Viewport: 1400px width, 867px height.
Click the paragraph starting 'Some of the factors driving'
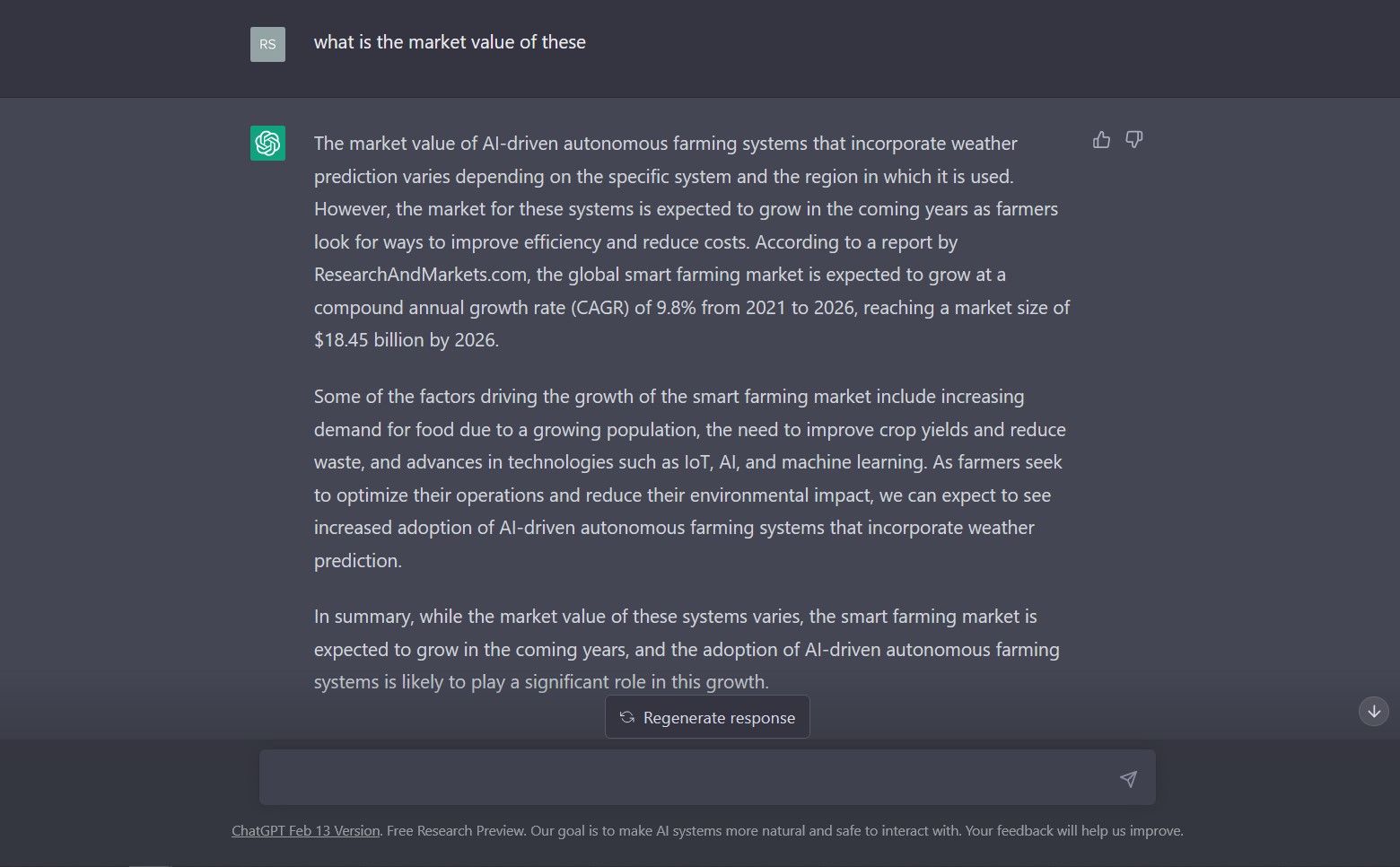690,478
